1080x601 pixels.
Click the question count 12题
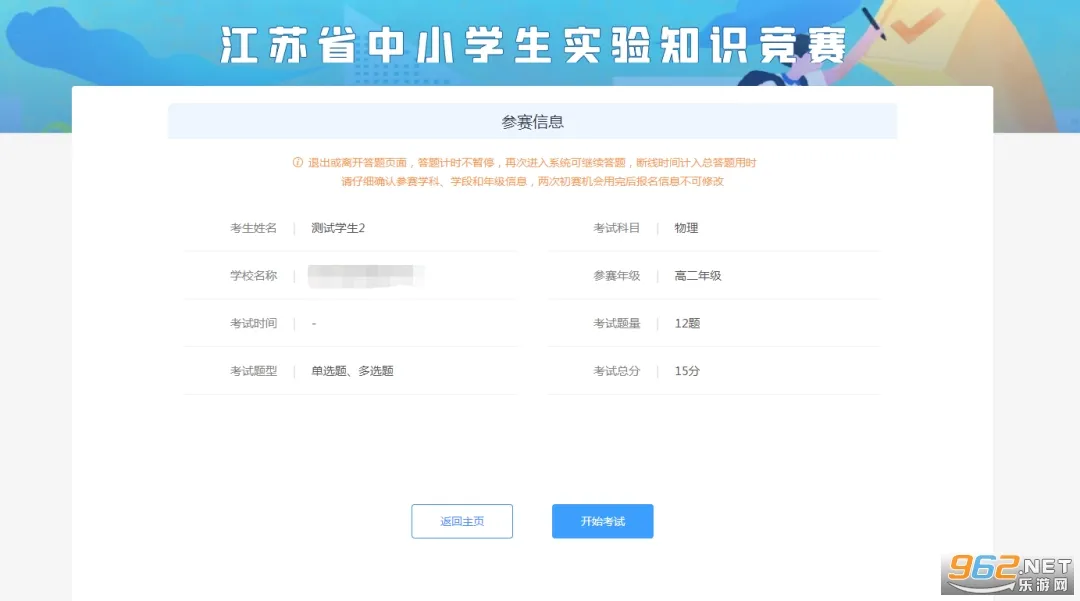[x=687, y=323]
